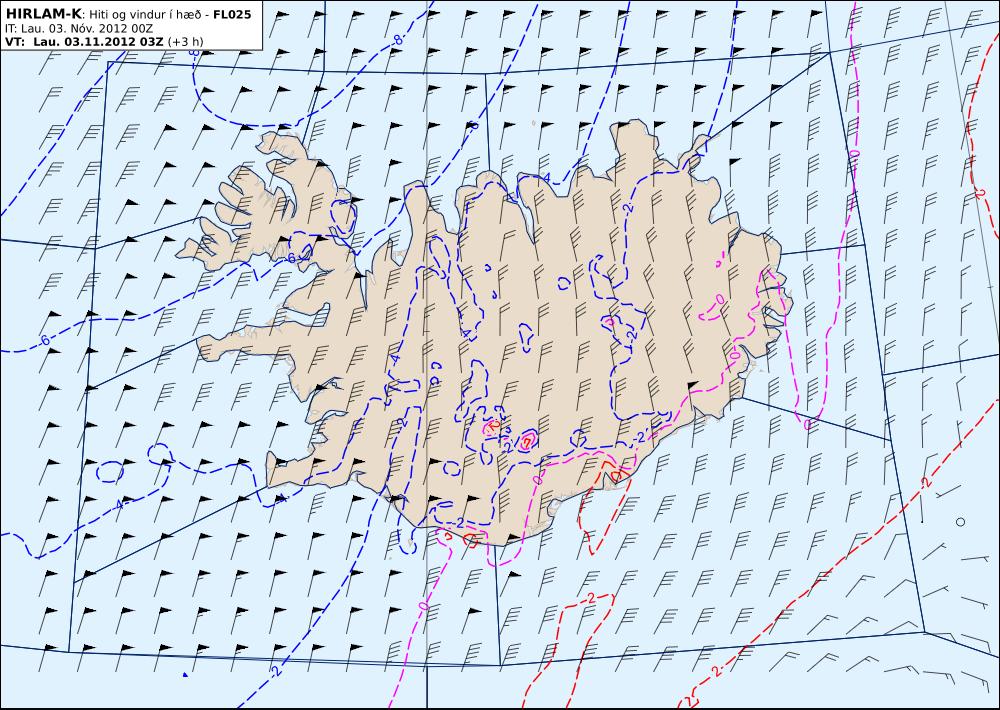This screenshot has height=710, width=1000.
Task: Click the red '2' contour label at the far right edge
Action: pos(981,193)
